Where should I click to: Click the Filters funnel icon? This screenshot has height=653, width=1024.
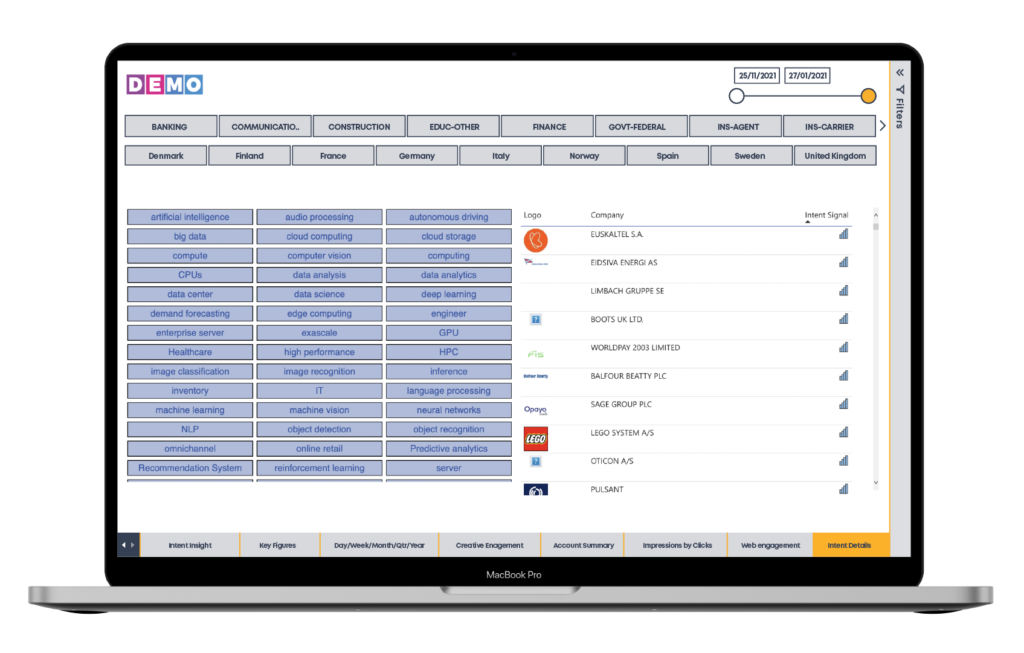click(x=900, y=89)
